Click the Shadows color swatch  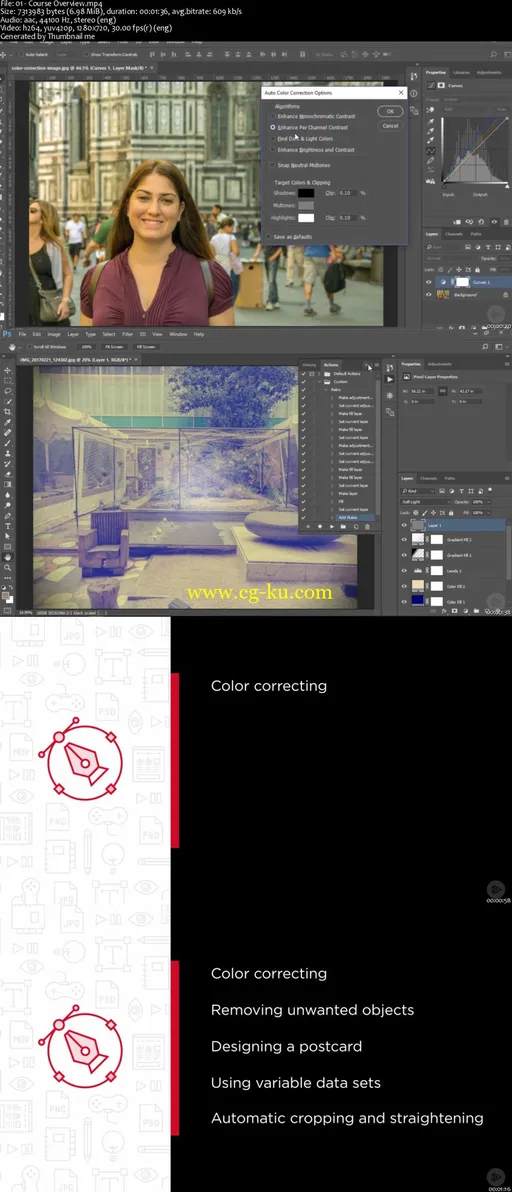coord(305,193)
